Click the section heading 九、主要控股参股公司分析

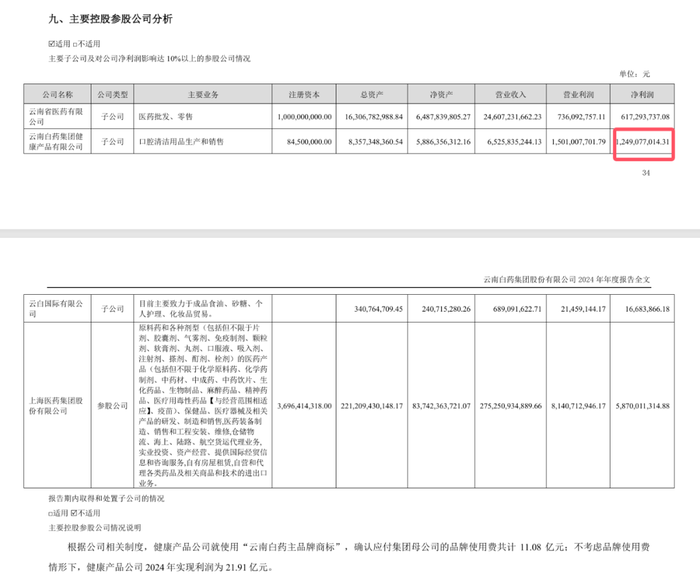[x=110, y=19]
